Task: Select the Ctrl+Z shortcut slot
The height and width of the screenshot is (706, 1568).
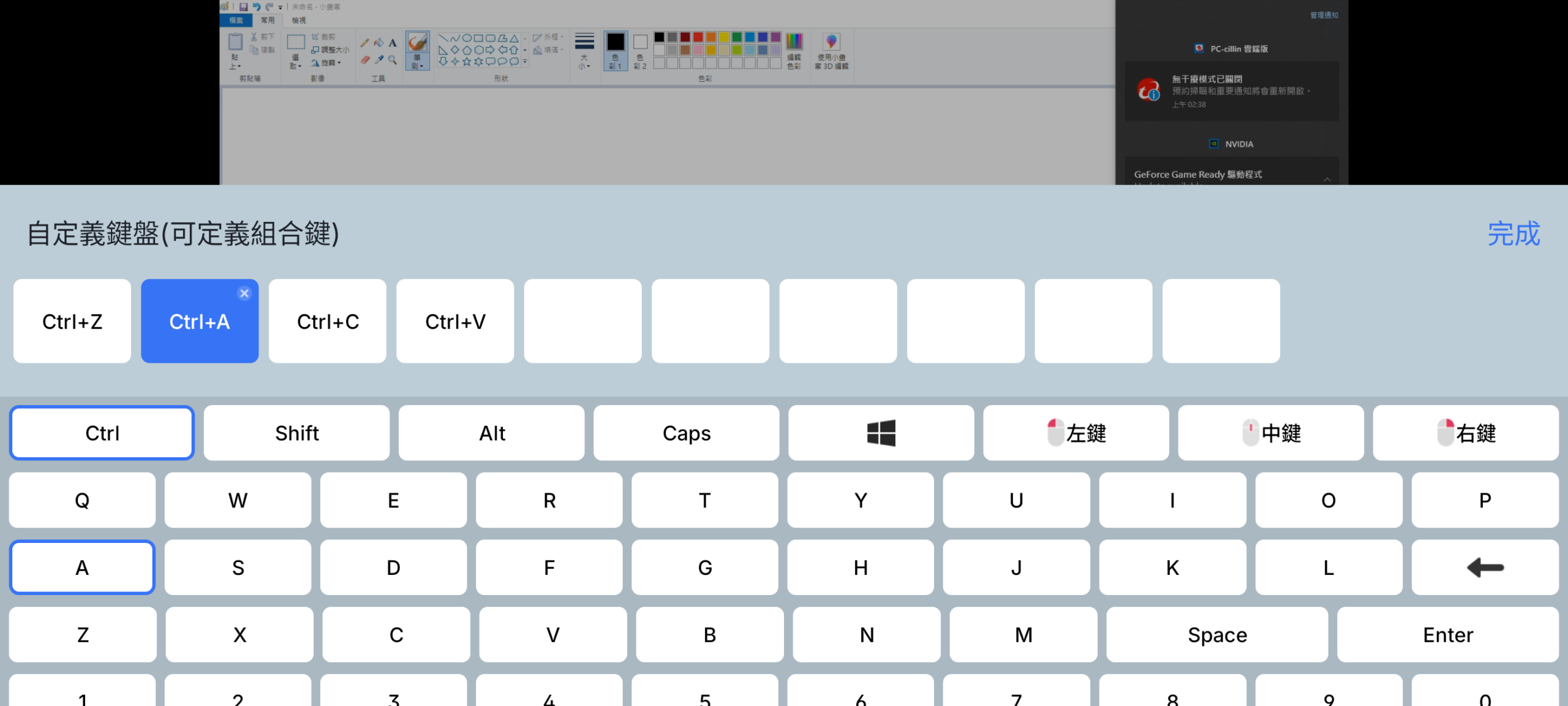Action: tap(72, 321)
